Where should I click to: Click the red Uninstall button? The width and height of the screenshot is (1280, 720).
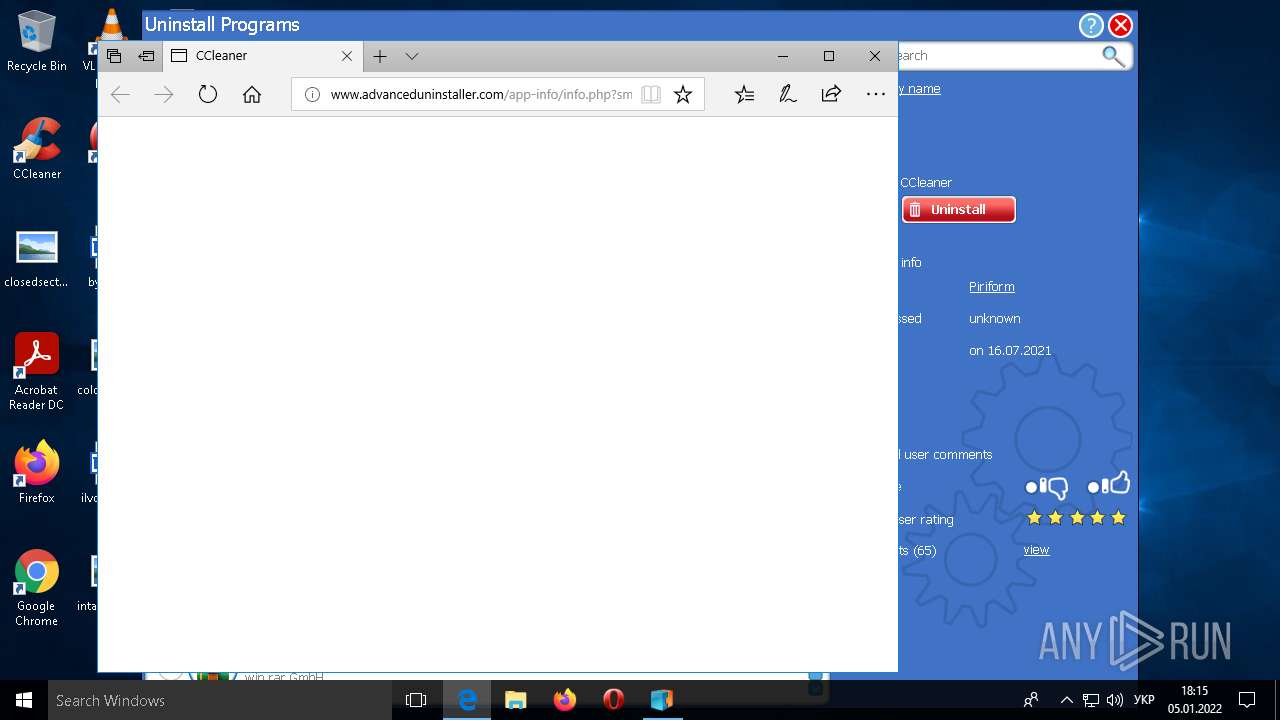[x=958, y=209]
